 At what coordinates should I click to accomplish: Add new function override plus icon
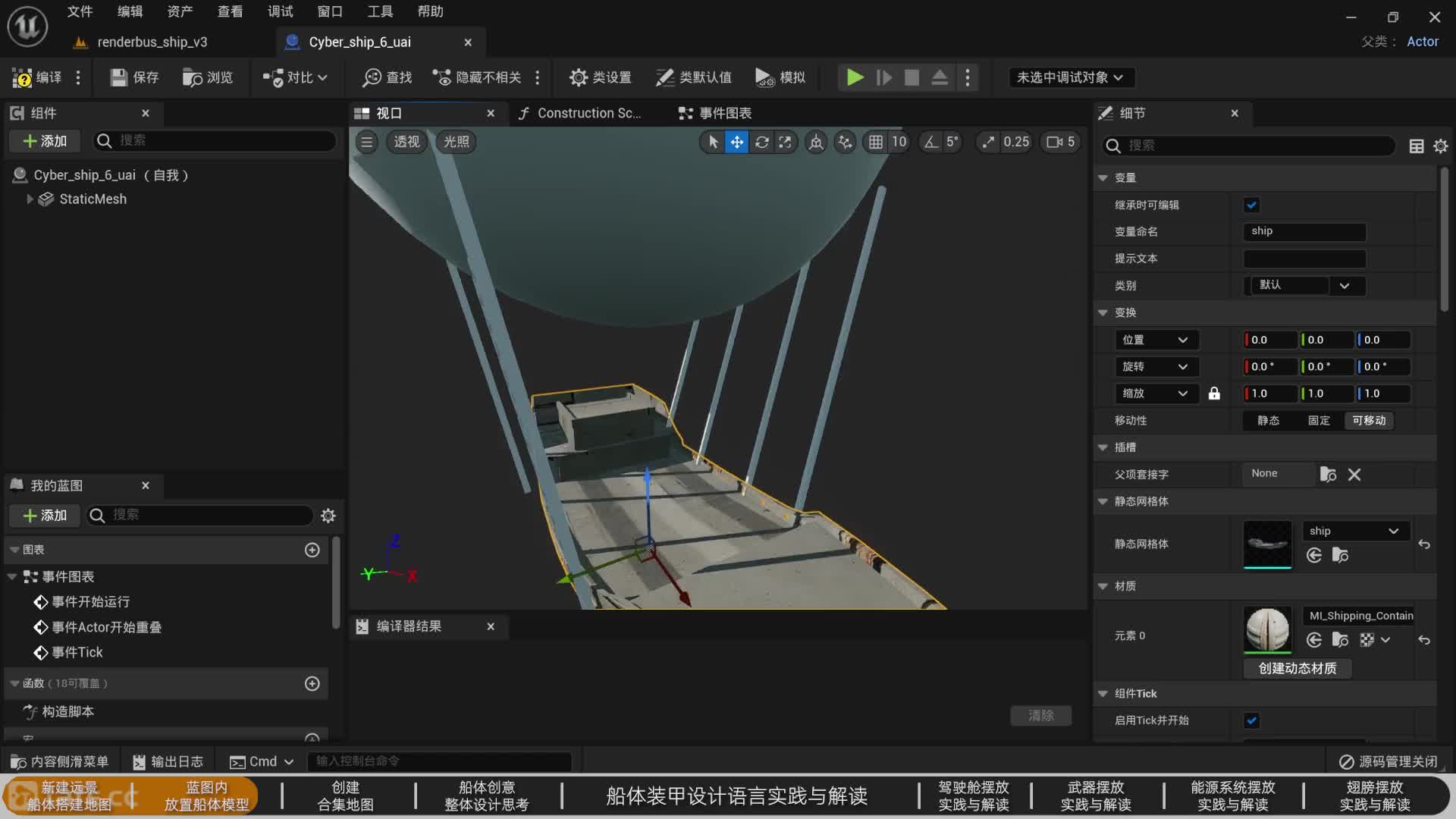(312, 683)
